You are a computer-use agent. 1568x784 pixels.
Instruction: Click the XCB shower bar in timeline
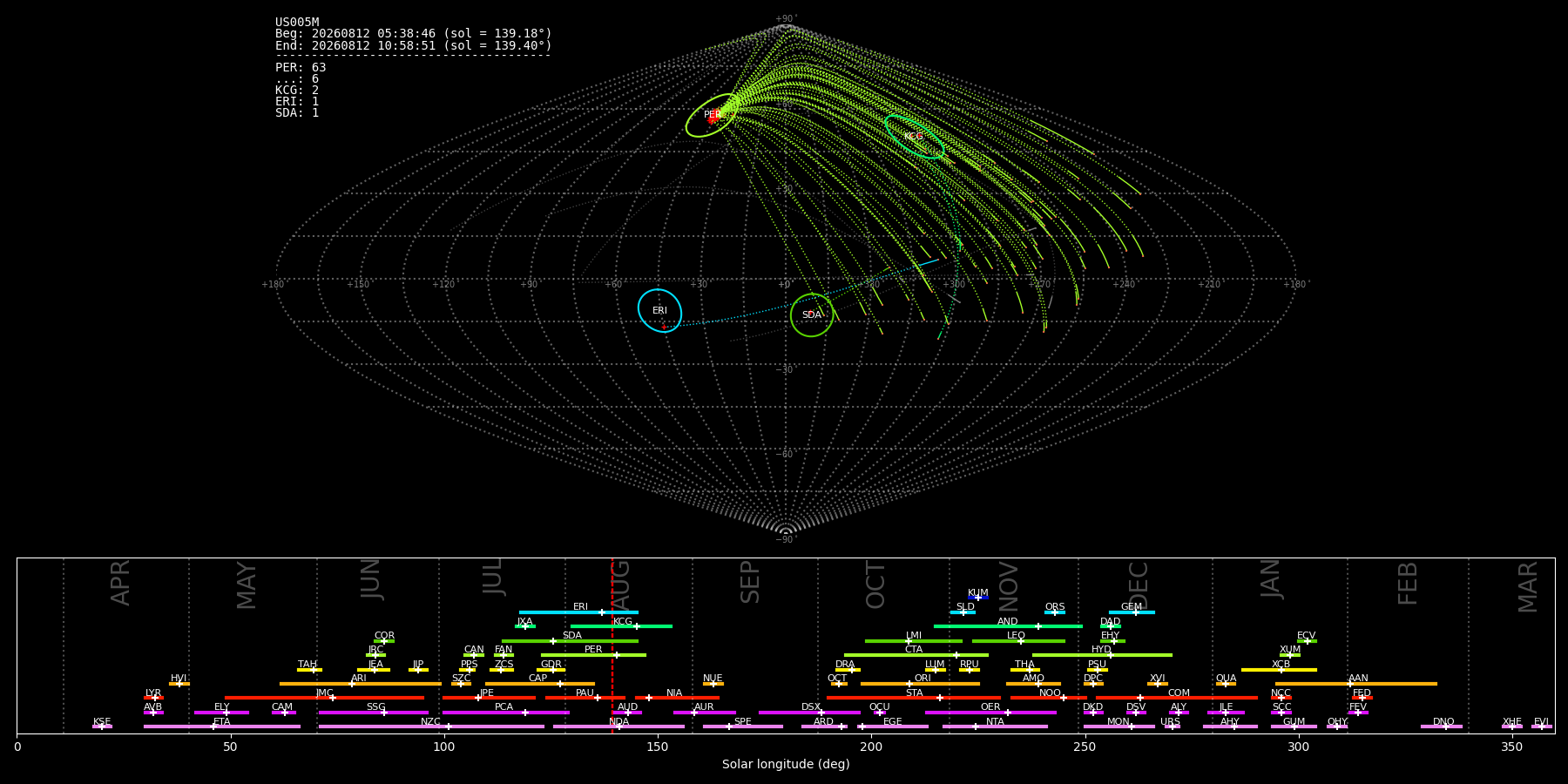1279,670
